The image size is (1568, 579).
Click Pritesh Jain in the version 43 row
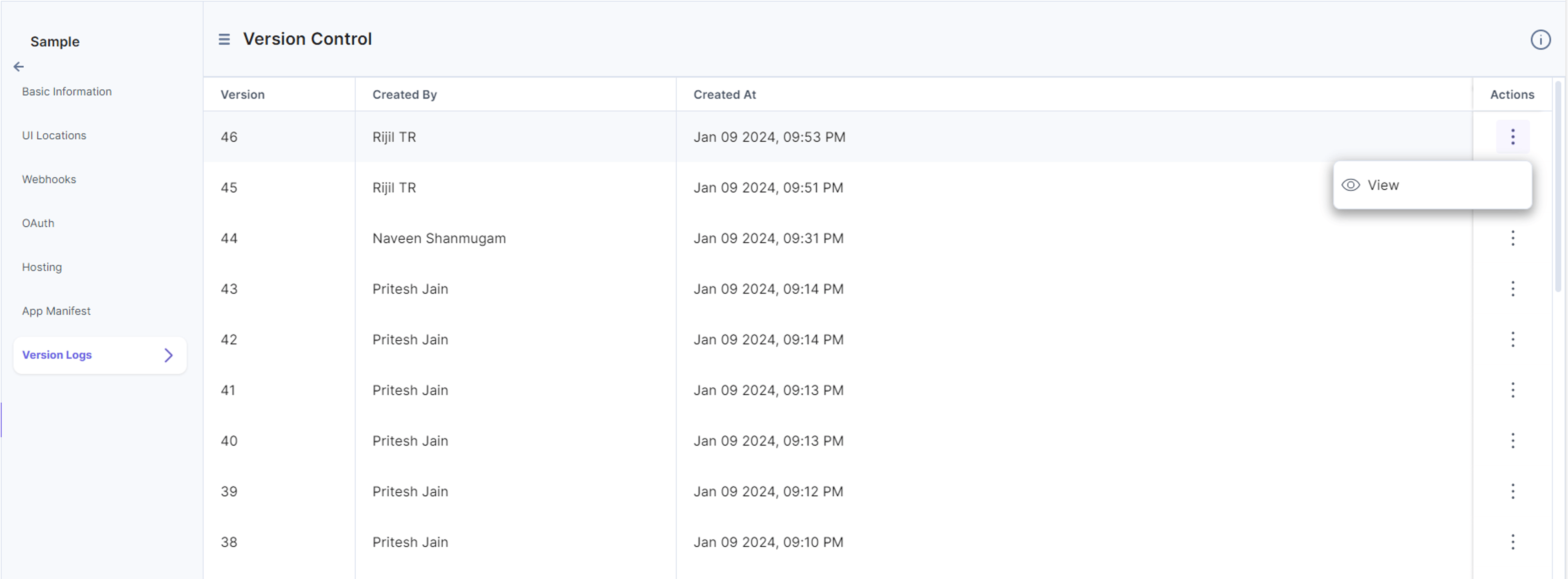tap(410, 289)
